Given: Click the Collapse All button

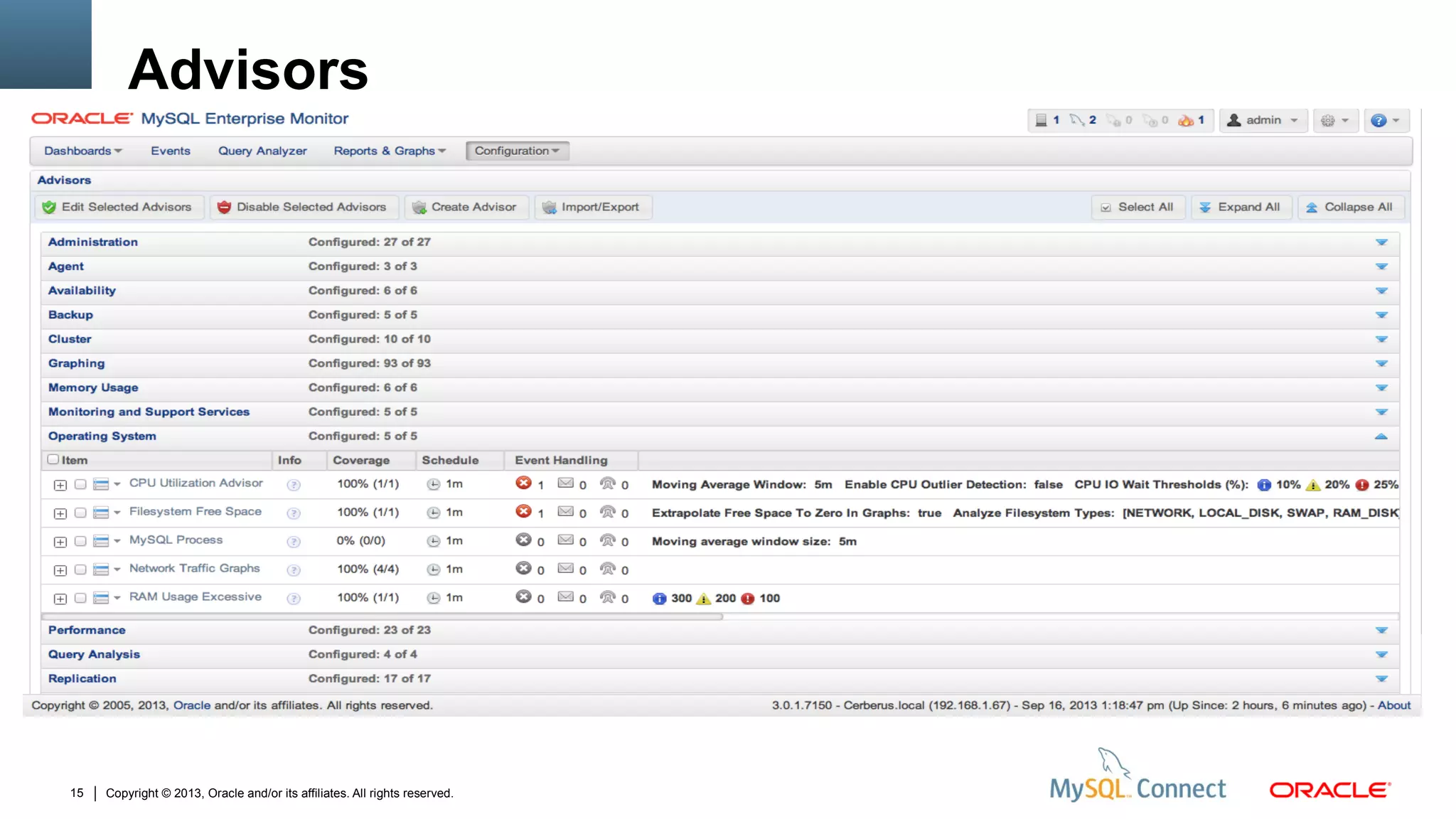Looking at the screenshot, I should [1351, 207].
